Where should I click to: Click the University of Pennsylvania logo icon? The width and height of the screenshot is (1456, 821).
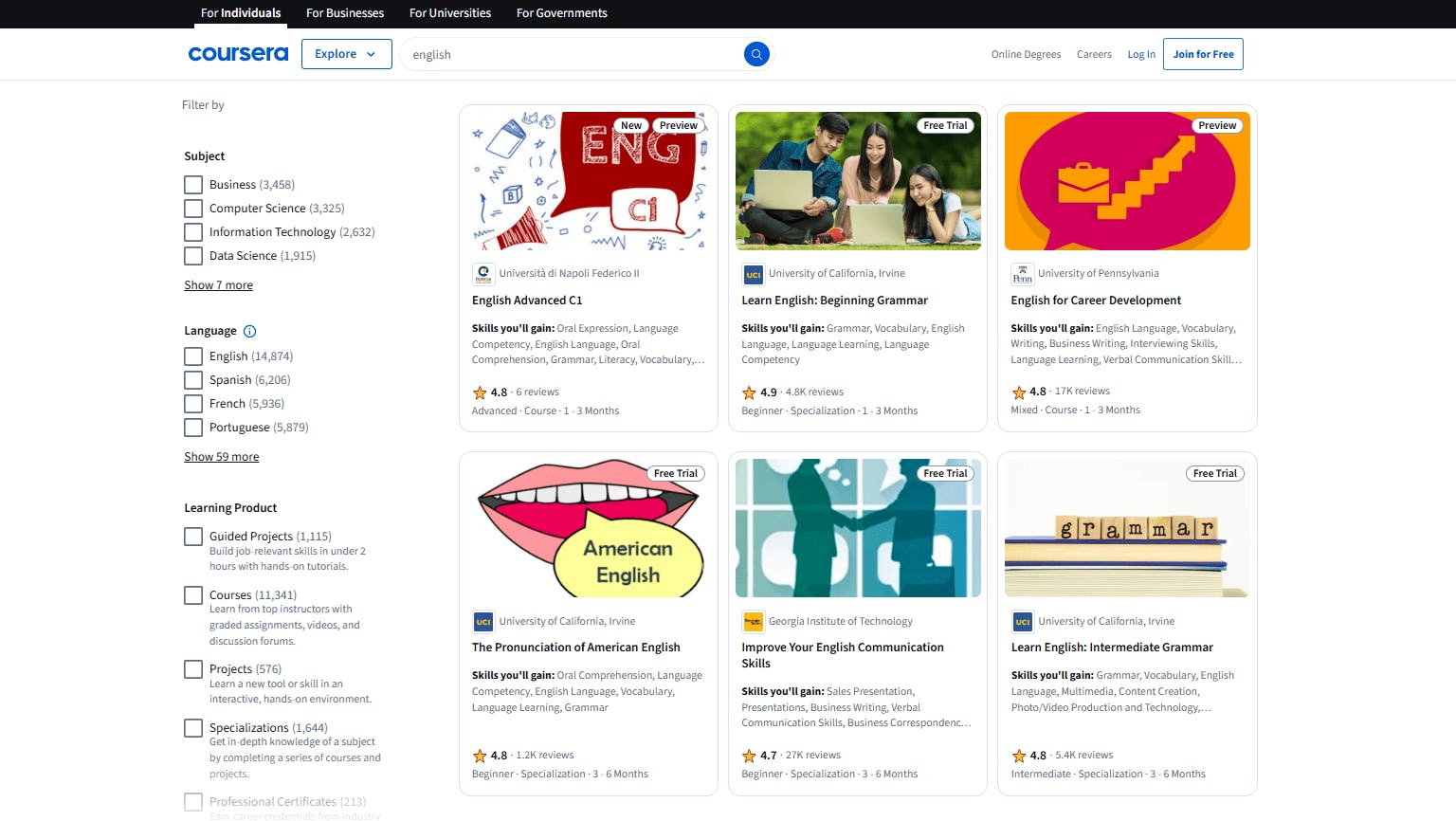pos(1022,273)
